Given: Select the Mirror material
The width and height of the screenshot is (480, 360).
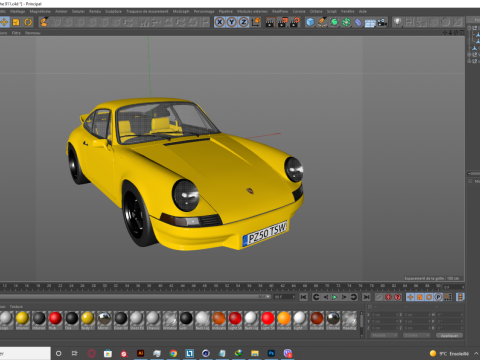Looking at the screenshot, I should tap(104, 320).
